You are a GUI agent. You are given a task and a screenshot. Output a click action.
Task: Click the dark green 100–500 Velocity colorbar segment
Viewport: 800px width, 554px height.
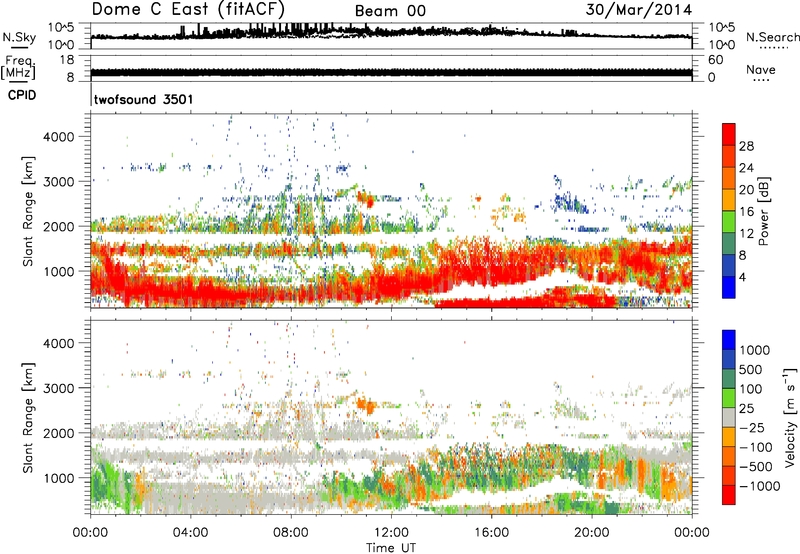pos(729,379)
